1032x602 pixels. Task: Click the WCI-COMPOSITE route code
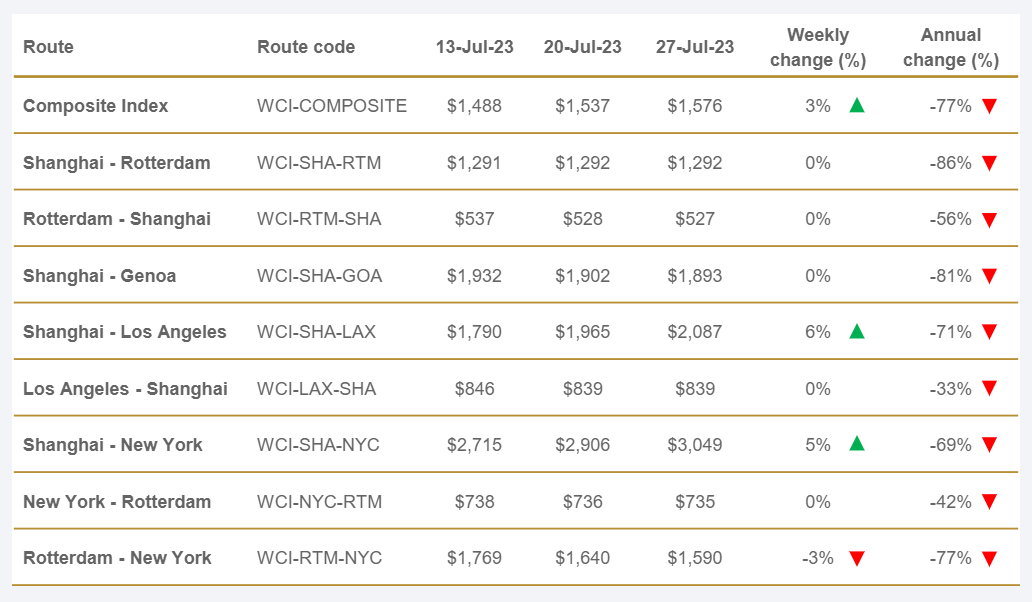pyautogui.click(x=332, y=105)
